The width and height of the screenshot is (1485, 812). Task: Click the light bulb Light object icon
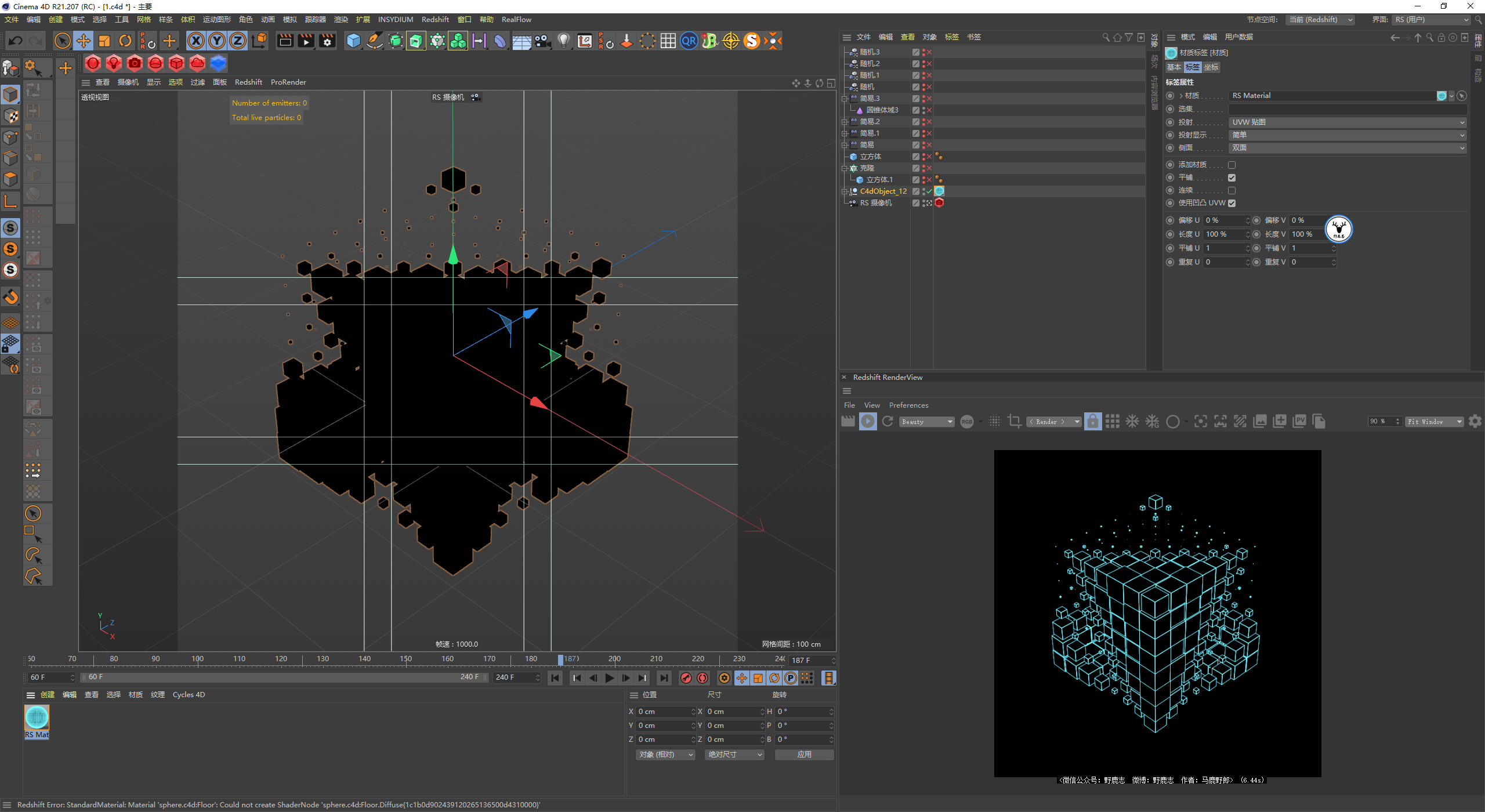pyautogui.click(x=563, y=41)
